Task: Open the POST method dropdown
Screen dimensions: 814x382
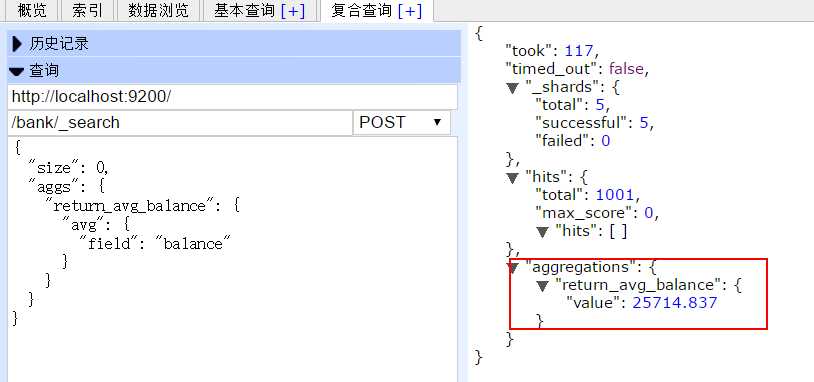Action: click(x=401, y=122)
